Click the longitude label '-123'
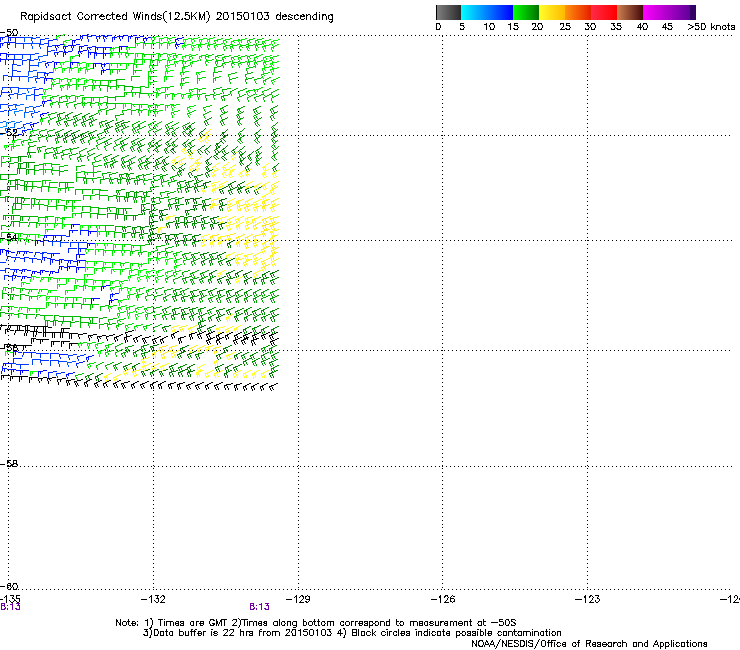Screen dimensions: 740x650 click(587, 599)
